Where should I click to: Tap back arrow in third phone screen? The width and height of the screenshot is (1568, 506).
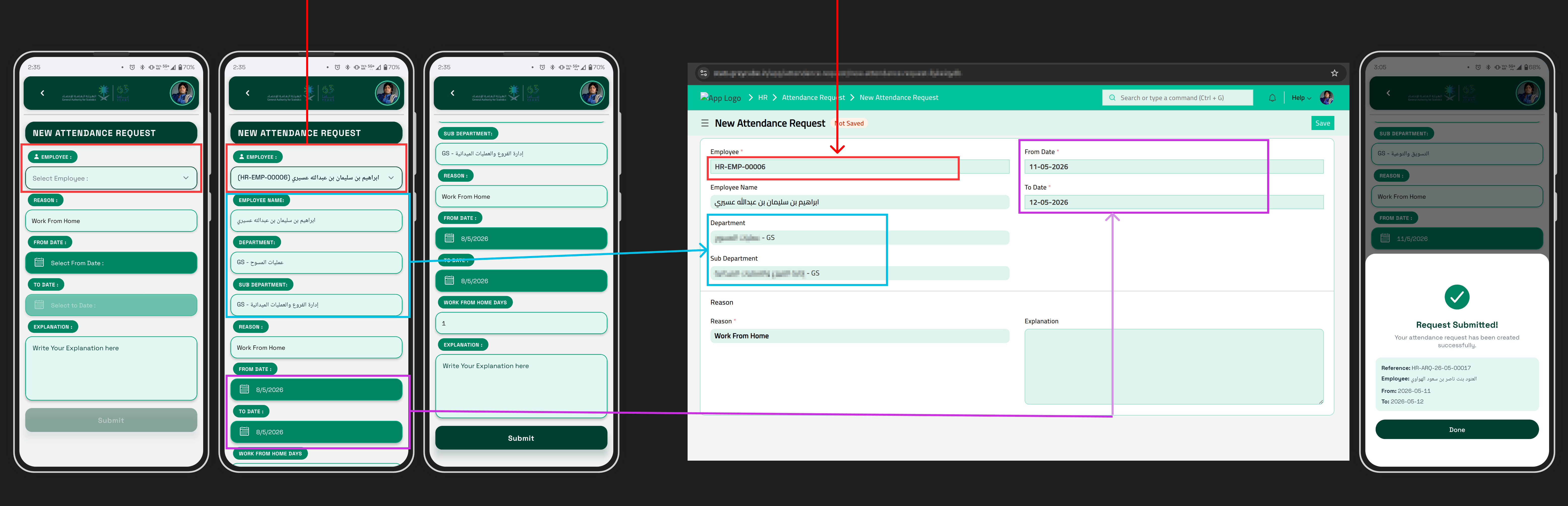(452, 93)
